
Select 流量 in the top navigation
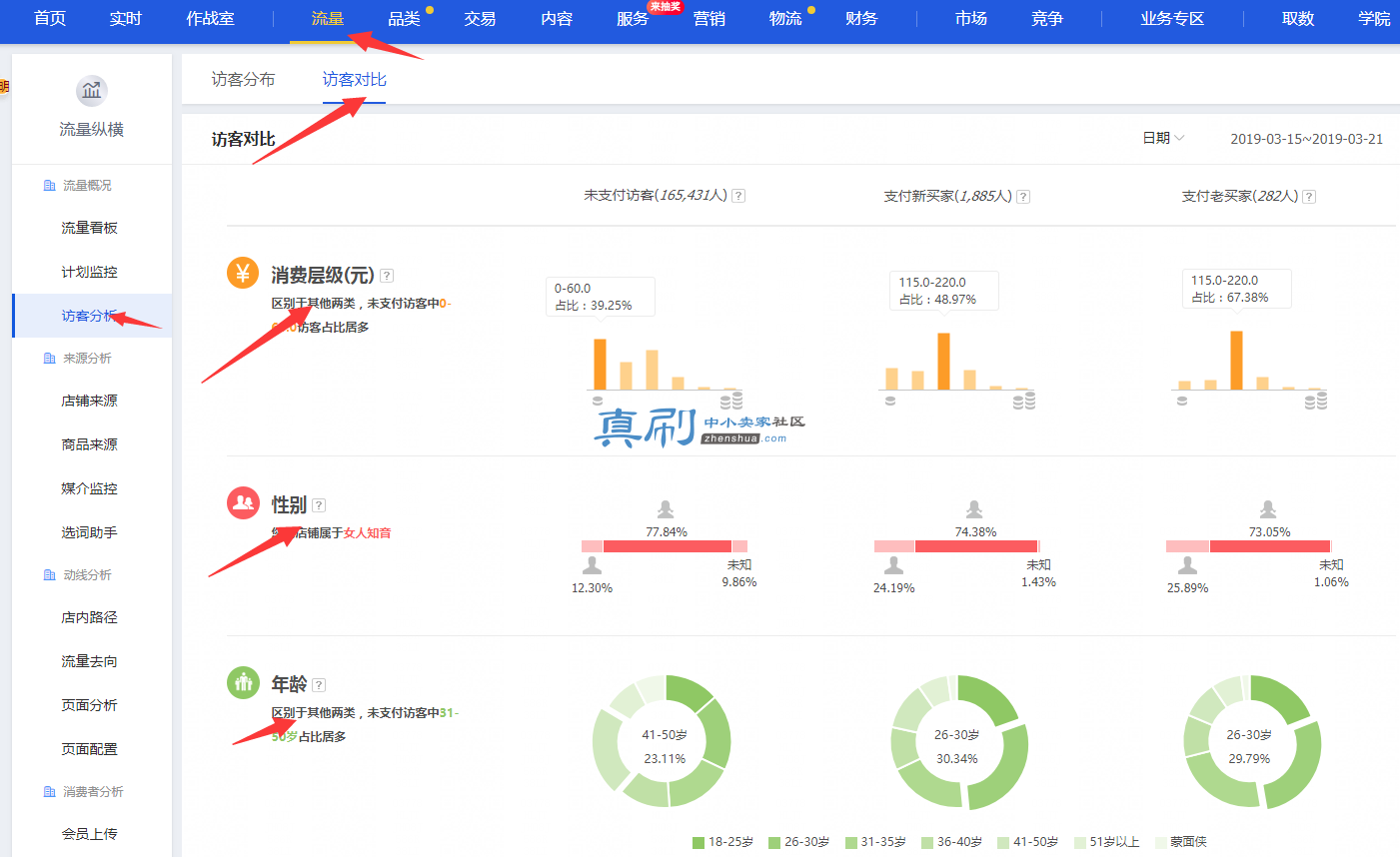pos(328,19)
